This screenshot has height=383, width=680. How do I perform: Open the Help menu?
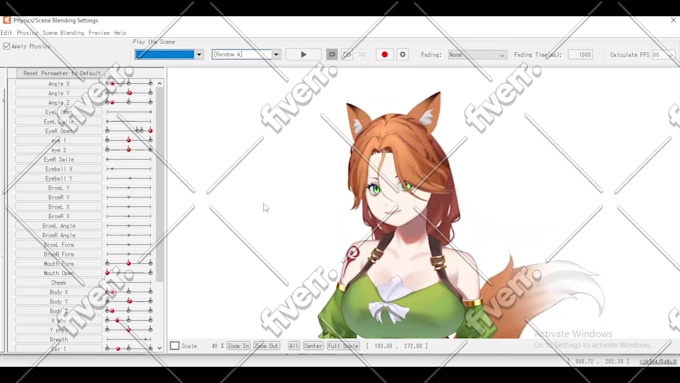coord(120,33)
